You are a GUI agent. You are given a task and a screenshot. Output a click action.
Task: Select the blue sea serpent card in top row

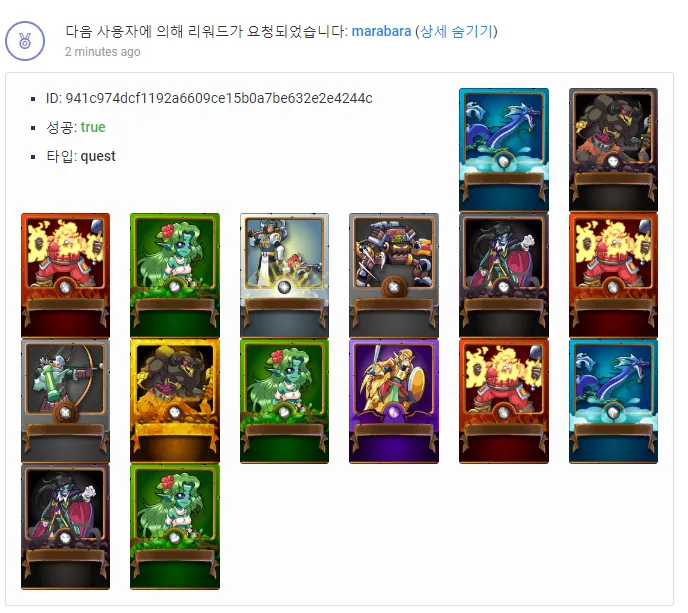click(504, 150)
